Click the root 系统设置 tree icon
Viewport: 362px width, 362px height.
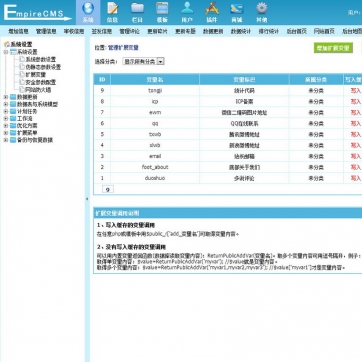click(x=6, y=44)
